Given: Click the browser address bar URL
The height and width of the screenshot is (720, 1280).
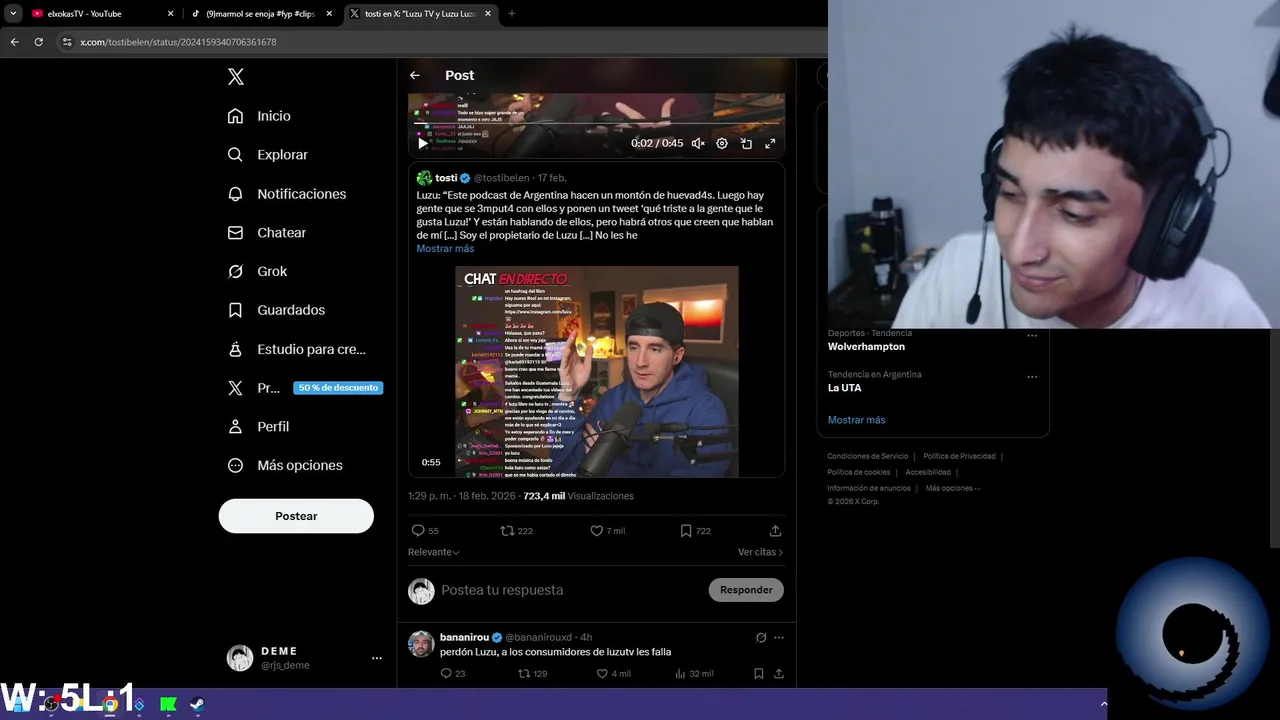Looking at the screenshot, I should 178,42.
